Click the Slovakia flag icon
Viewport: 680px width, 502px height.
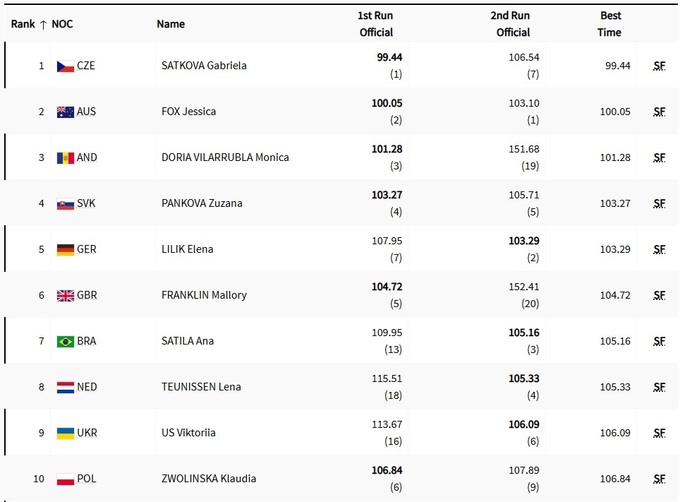(65, 204)
